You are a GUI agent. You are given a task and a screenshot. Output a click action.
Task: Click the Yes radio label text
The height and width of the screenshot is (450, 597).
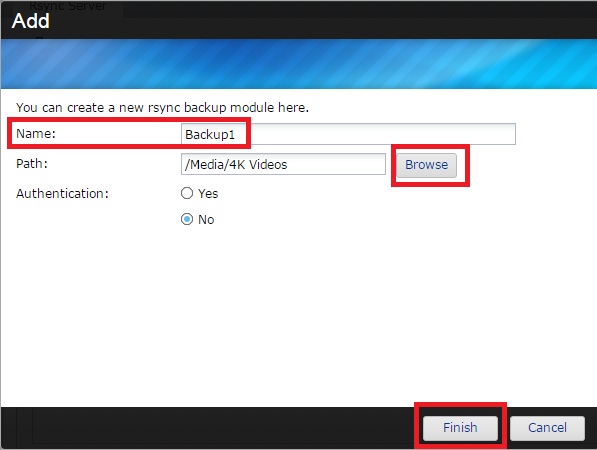pyautogui.click(x=208, y=193)
